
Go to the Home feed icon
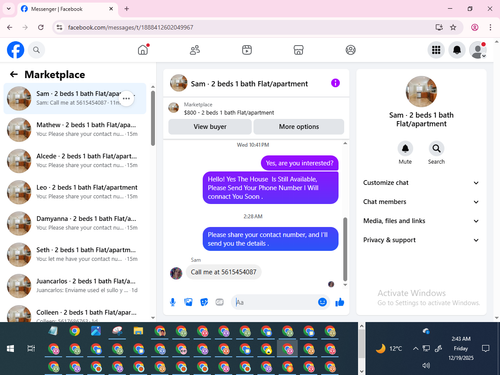[143, 50]
